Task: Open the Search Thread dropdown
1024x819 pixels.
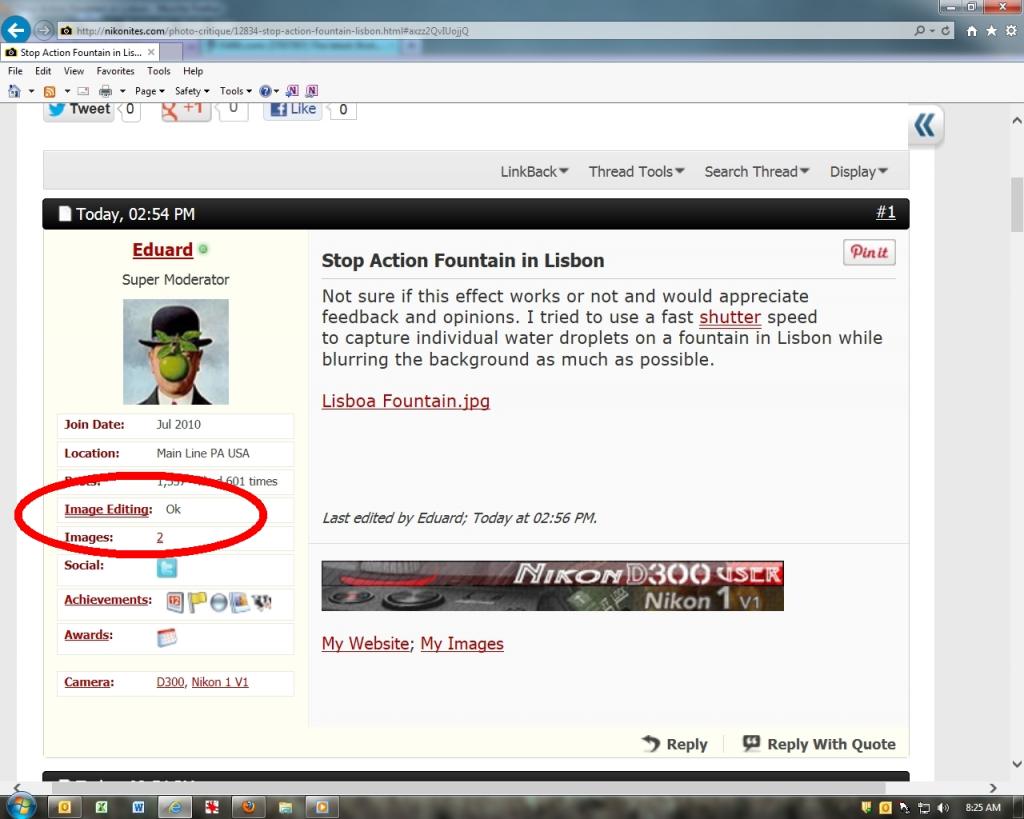Action: 756,171
